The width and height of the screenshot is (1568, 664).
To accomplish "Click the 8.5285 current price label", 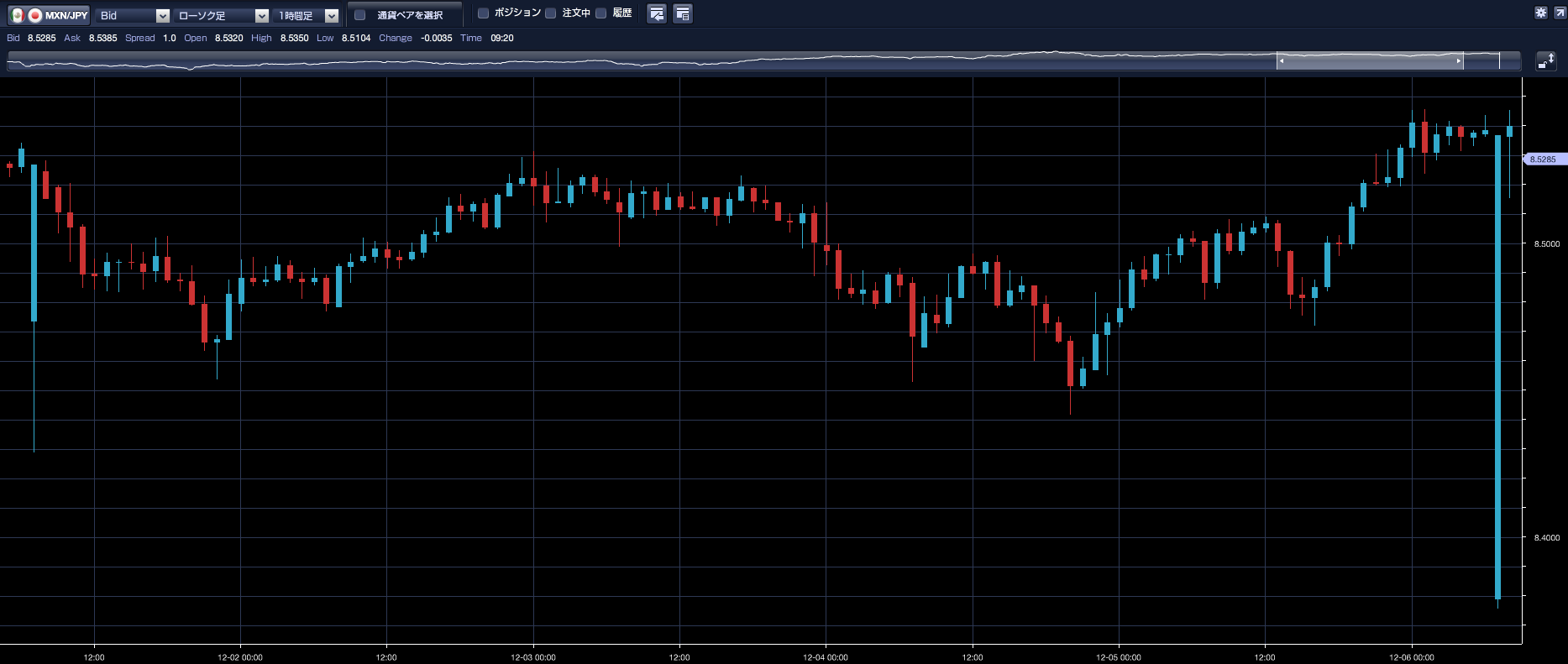I will coord(1543,159).
